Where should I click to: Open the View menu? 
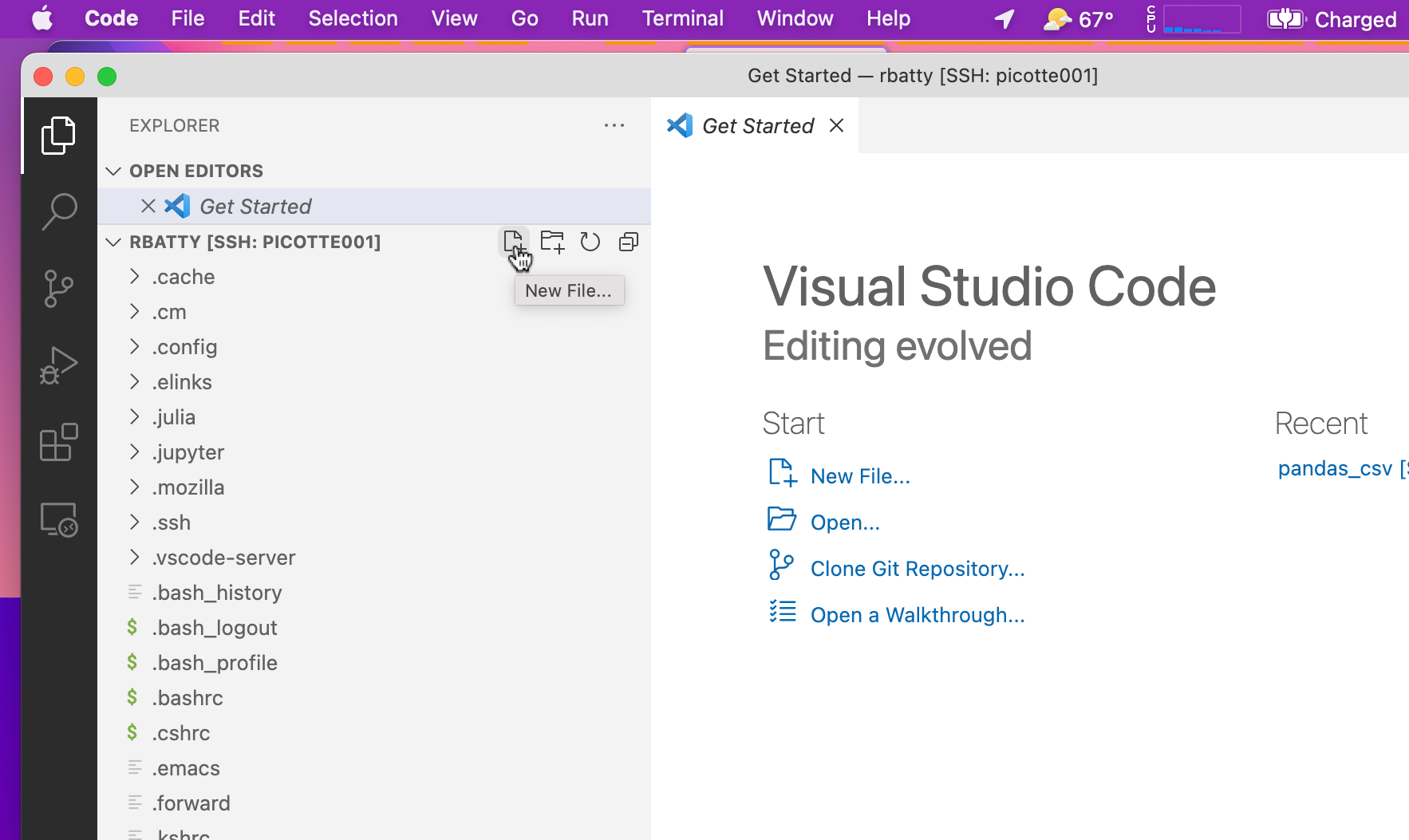coord(454,18)
